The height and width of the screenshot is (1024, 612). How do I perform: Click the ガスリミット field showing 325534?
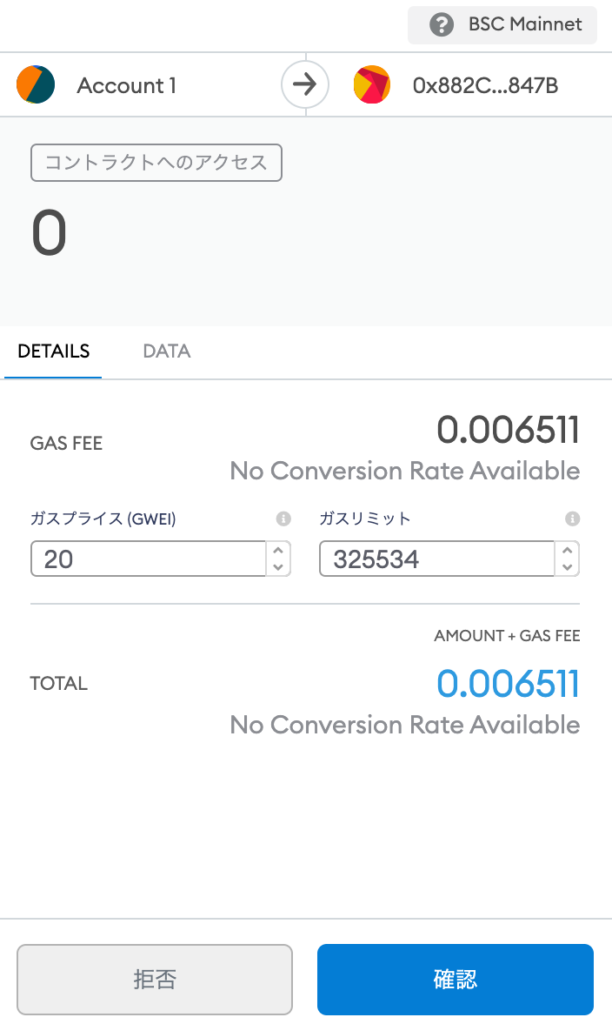pyautogui.click(x=435, y=558)
